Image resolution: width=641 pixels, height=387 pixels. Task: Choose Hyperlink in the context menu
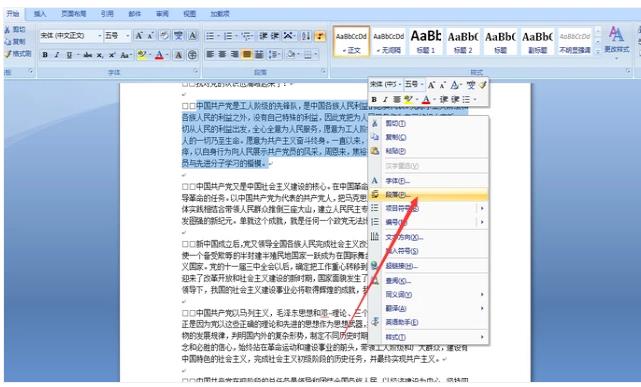428,266
